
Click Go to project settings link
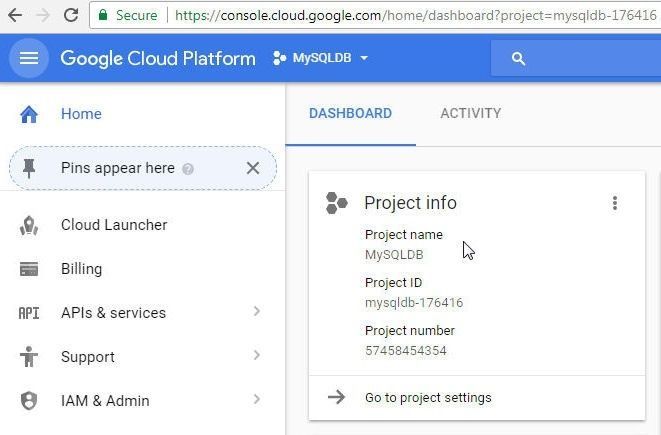pos(428,398)
